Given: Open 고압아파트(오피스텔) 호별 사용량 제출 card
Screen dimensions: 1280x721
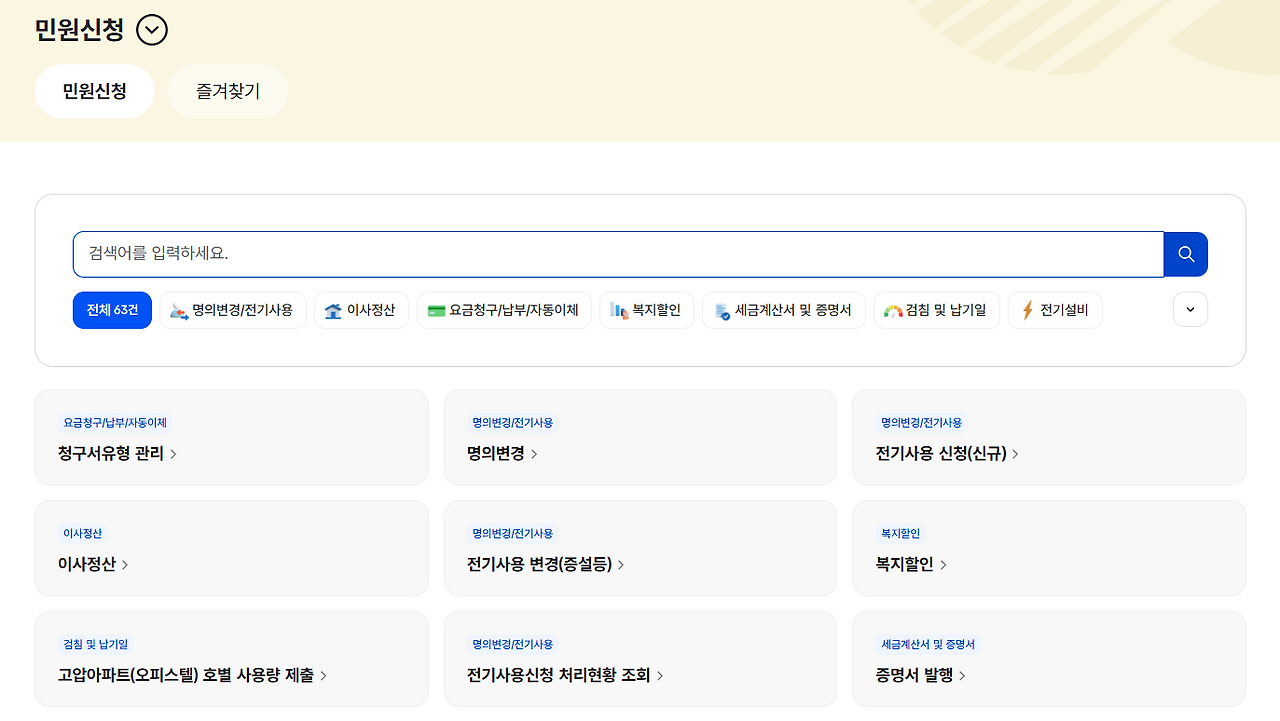Looking at the screenshot, I should pyautogui.click(x=232, y=659).
